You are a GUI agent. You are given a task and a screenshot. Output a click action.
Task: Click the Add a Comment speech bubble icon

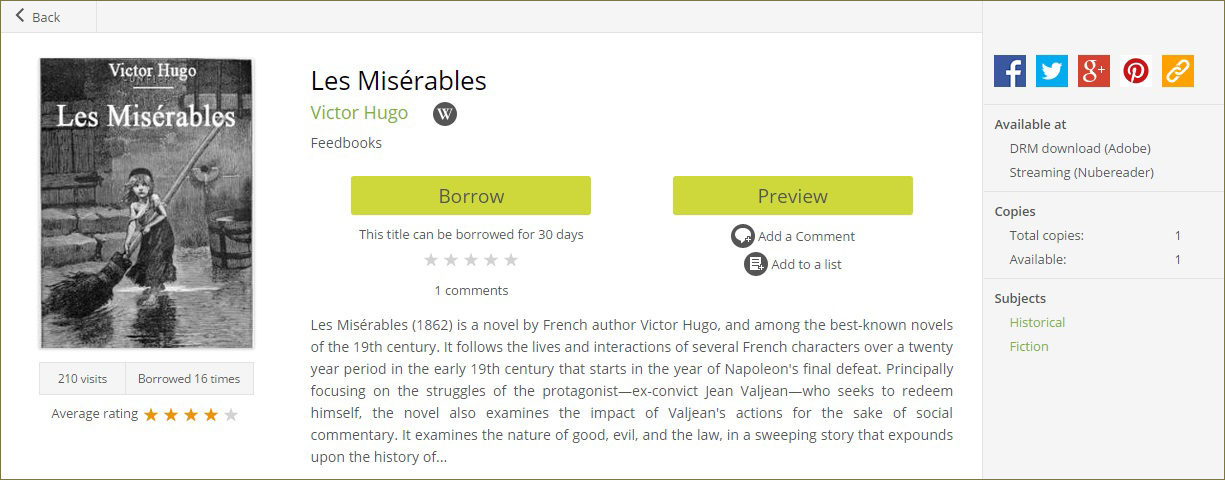(742, 236)
